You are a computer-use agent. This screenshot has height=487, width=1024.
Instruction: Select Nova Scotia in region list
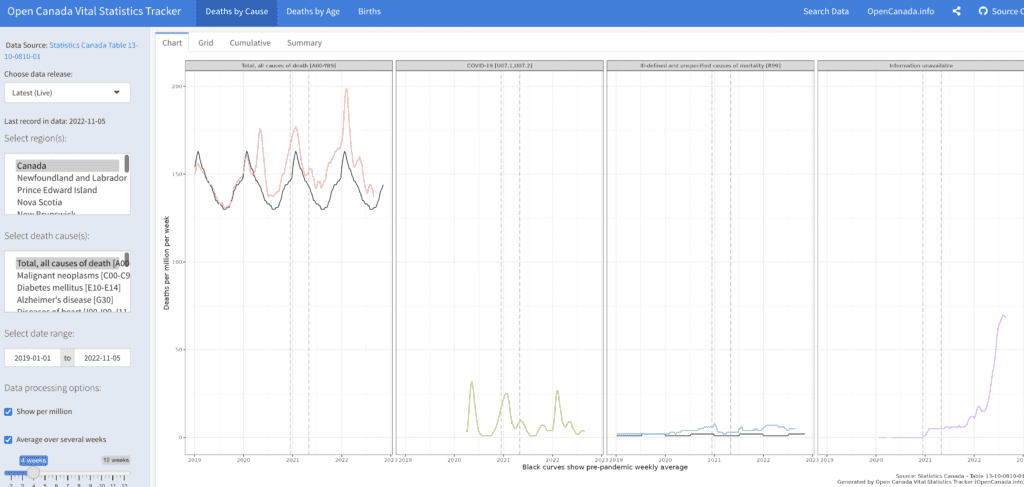click(x=45, y=202)
